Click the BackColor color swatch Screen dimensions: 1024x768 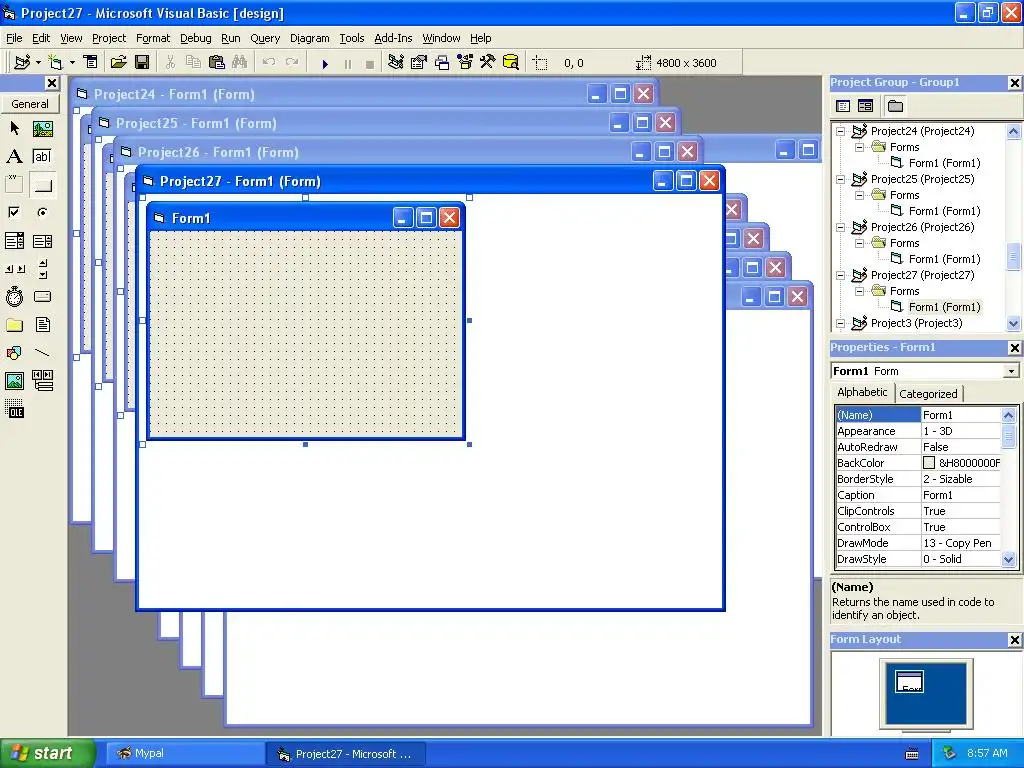click(x=929, y=463)
